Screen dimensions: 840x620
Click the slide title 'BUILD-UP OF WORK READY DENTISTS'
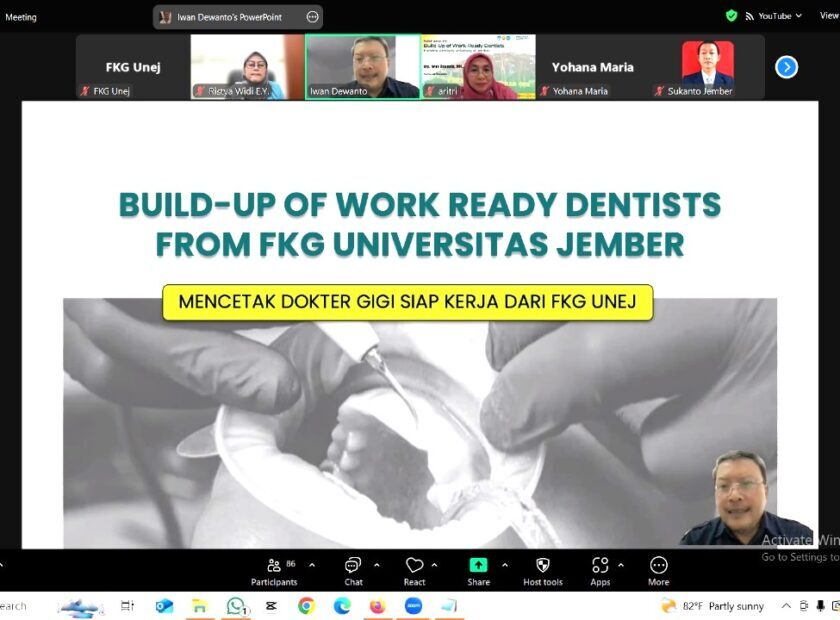coord(420,205)
